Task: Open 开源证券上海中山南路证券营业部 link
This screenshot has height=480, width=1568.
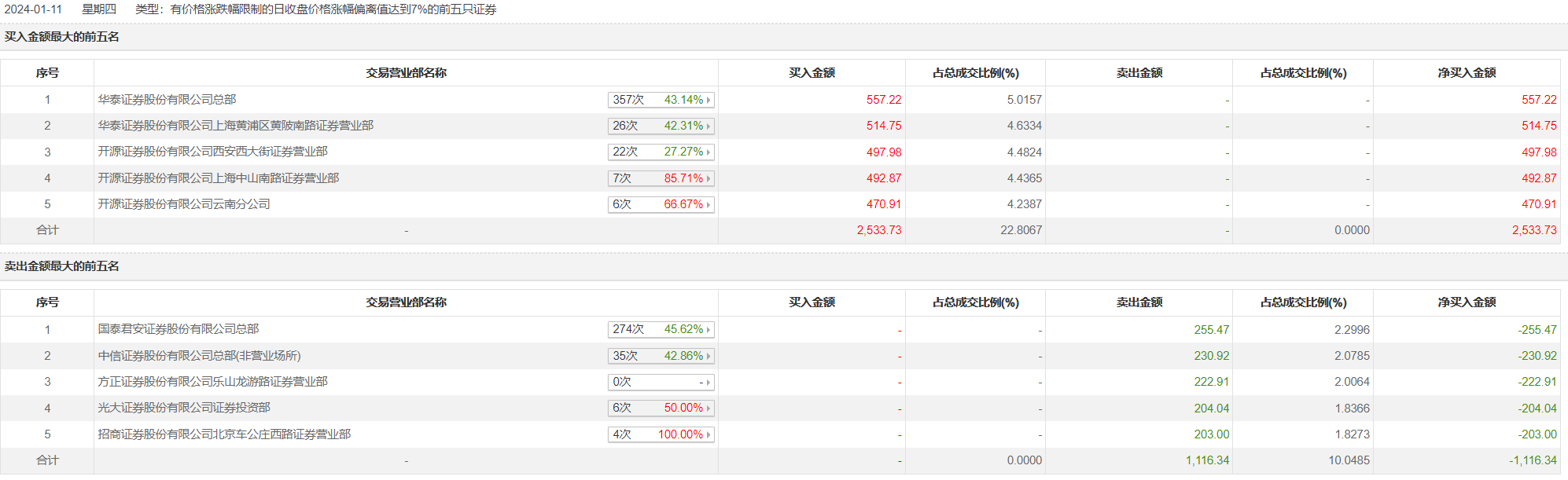Action: (x=218, y=178)
